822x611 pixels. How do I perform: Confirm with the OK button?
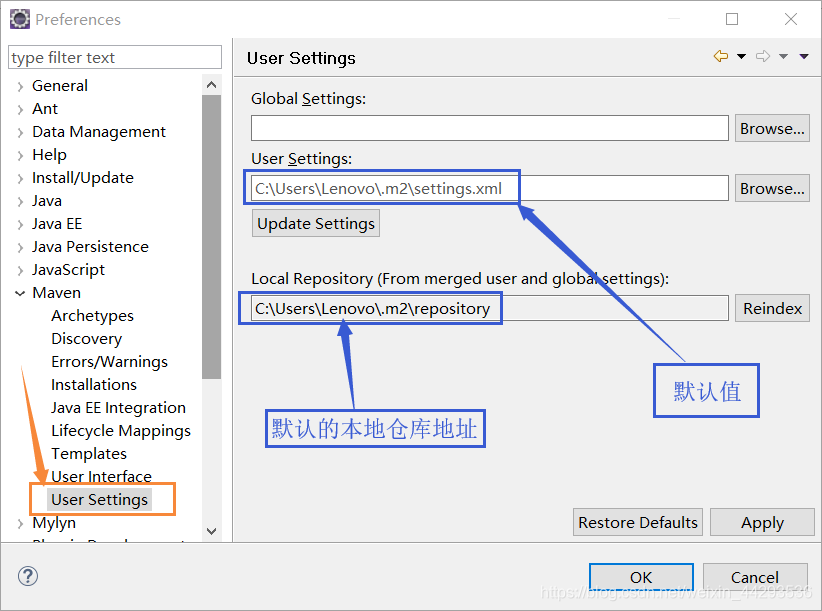(x=641, y=577)
